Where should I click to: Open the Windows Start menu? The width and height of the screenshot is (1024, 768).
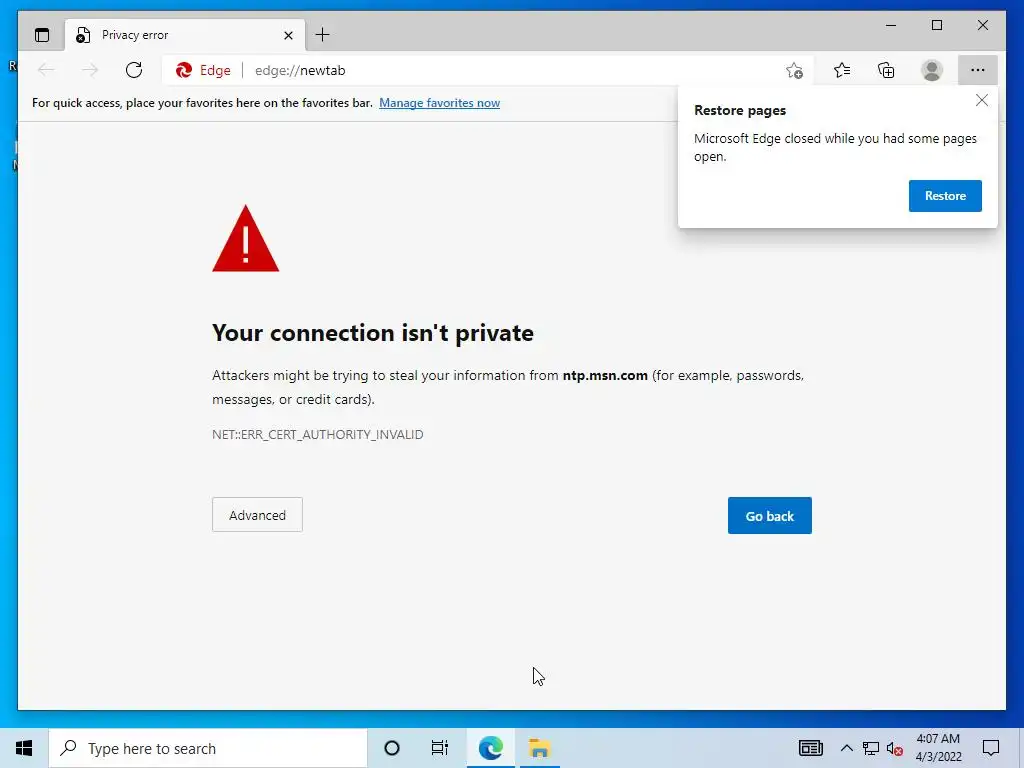tap(24, 748)
